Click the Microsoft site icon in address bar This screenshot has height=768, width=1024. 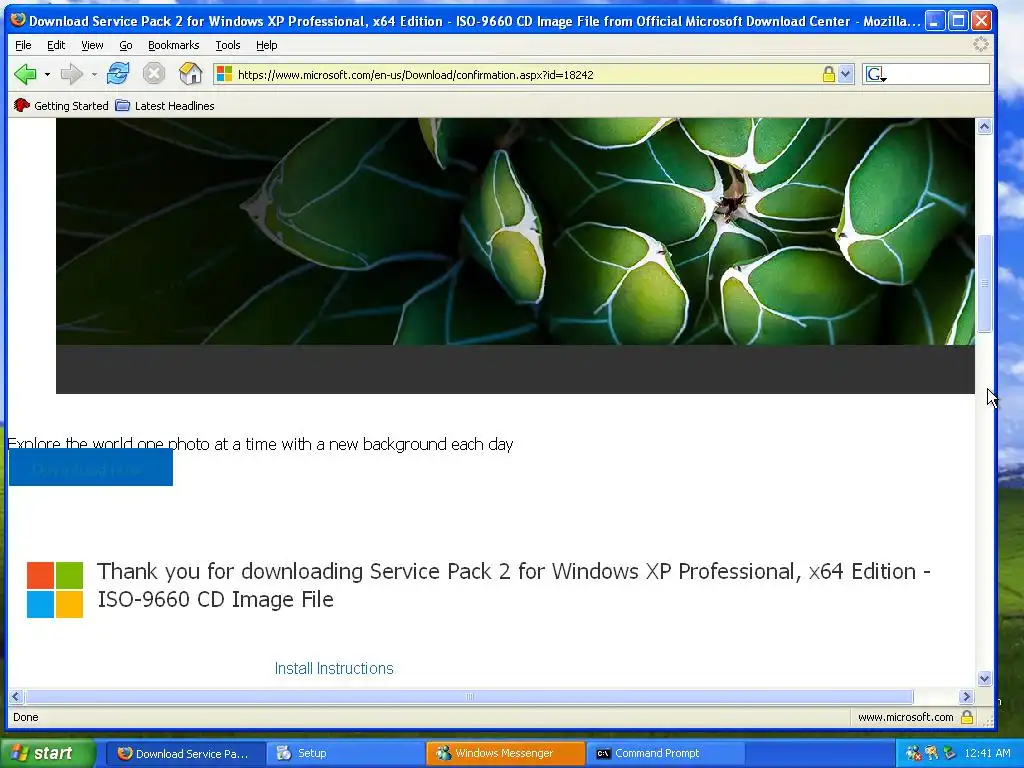coord(225,74)
